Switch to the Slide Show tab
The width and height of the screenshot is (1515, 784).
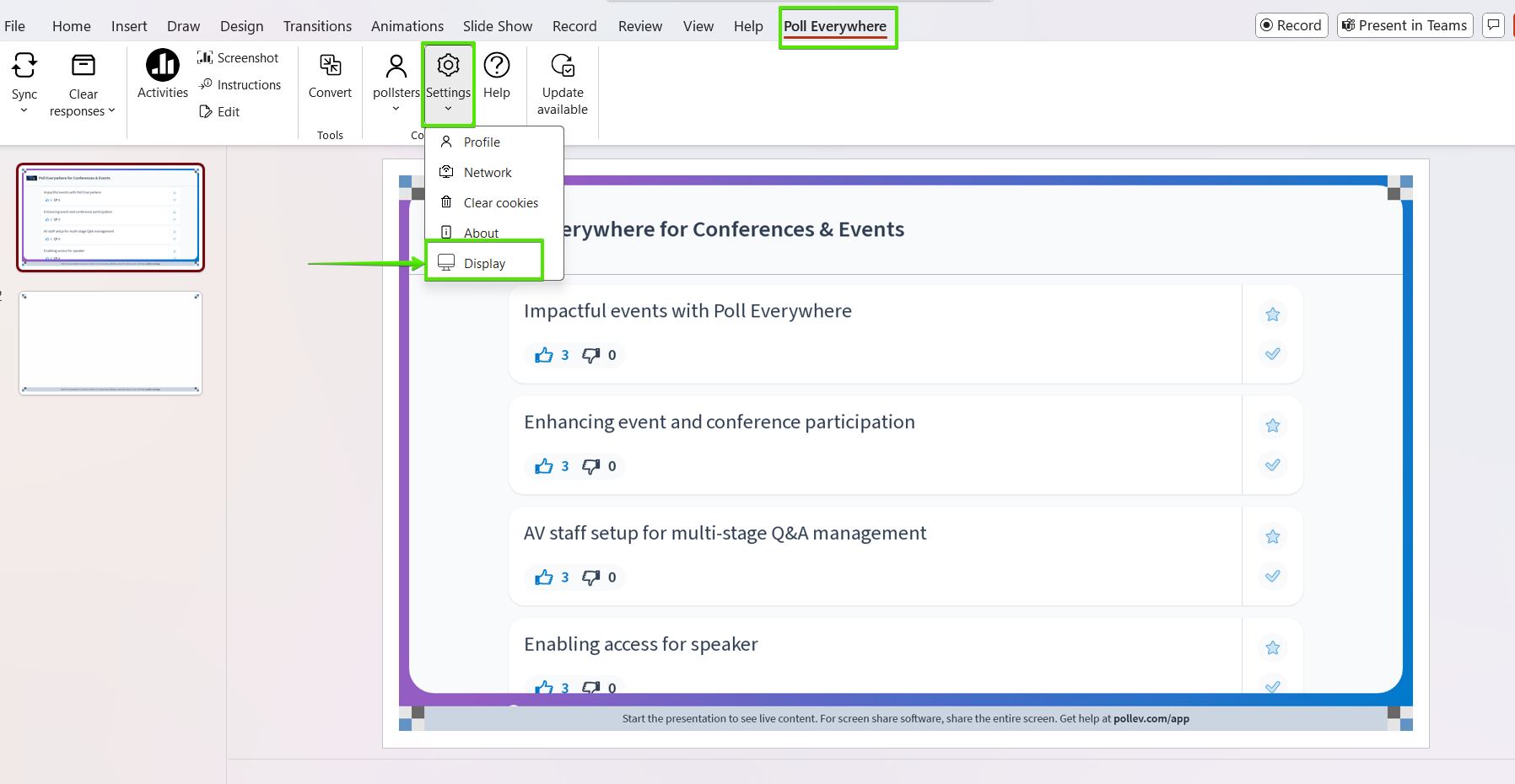(498, 26)
